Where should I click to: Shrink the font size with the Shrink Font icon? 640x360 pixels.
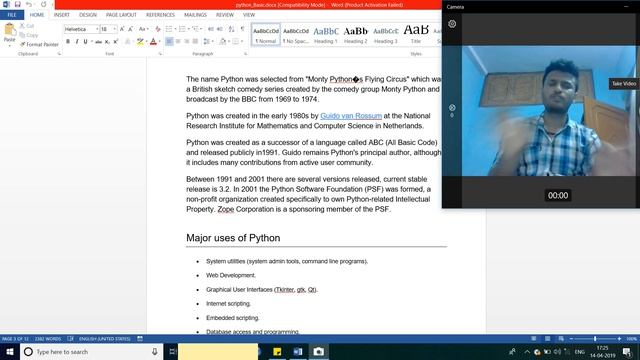(130, 29)
